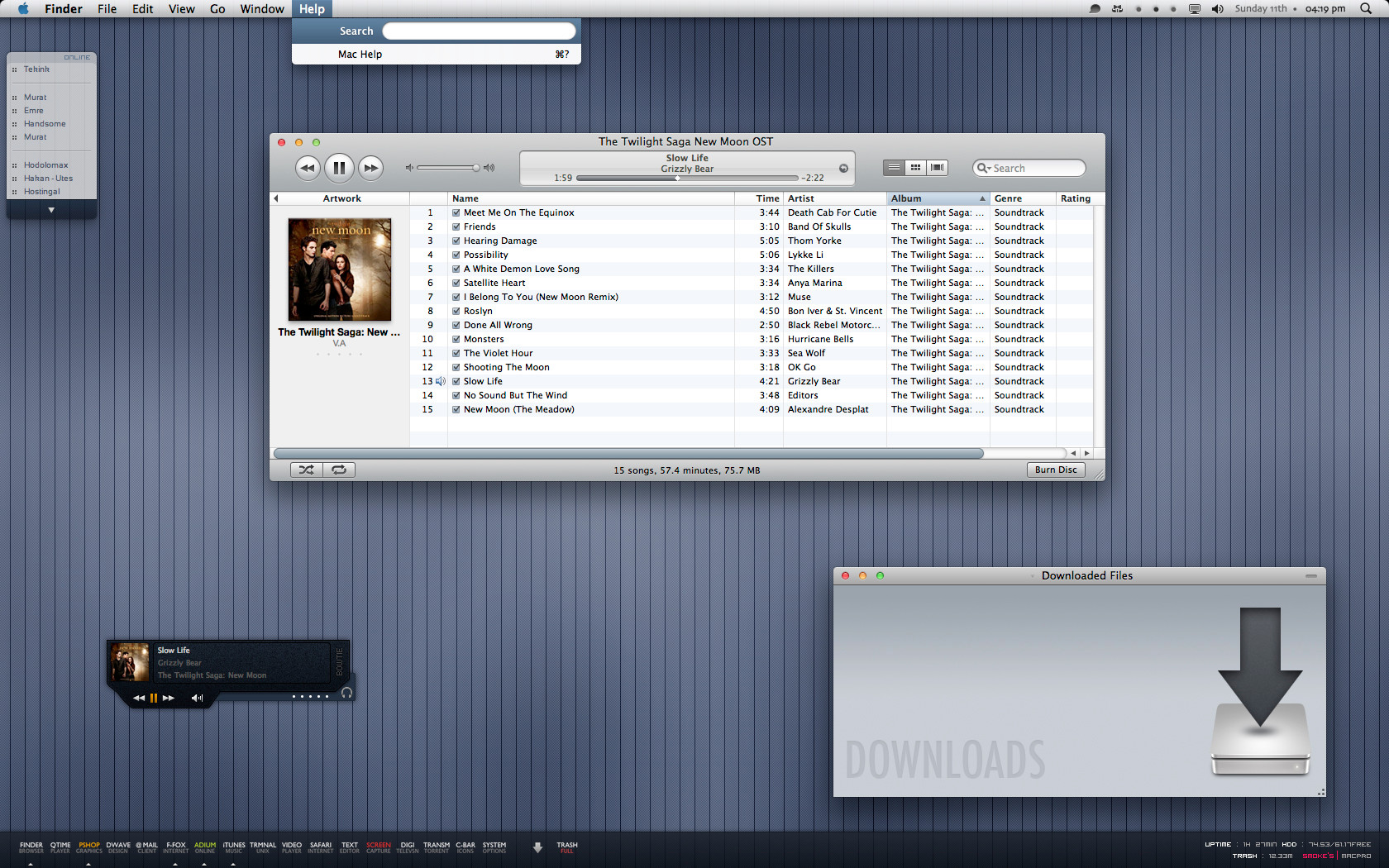Image resolution: width=1389 pixels, height=868 pixels.
Task: Go to next track in Bowtie widget
Action: coord(169,698)
